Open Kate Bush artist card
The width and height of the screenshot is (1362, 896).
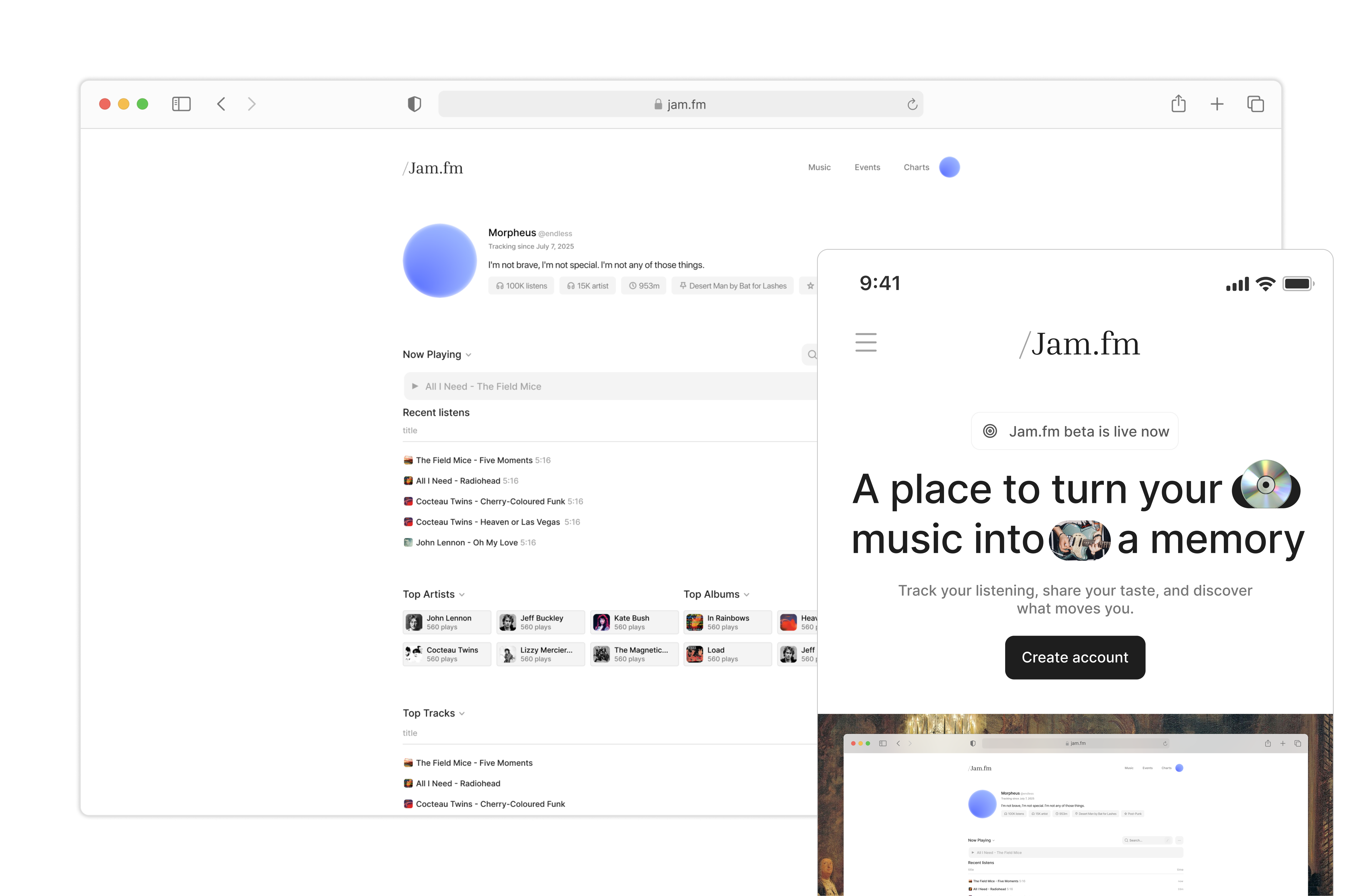coord(634,622)
